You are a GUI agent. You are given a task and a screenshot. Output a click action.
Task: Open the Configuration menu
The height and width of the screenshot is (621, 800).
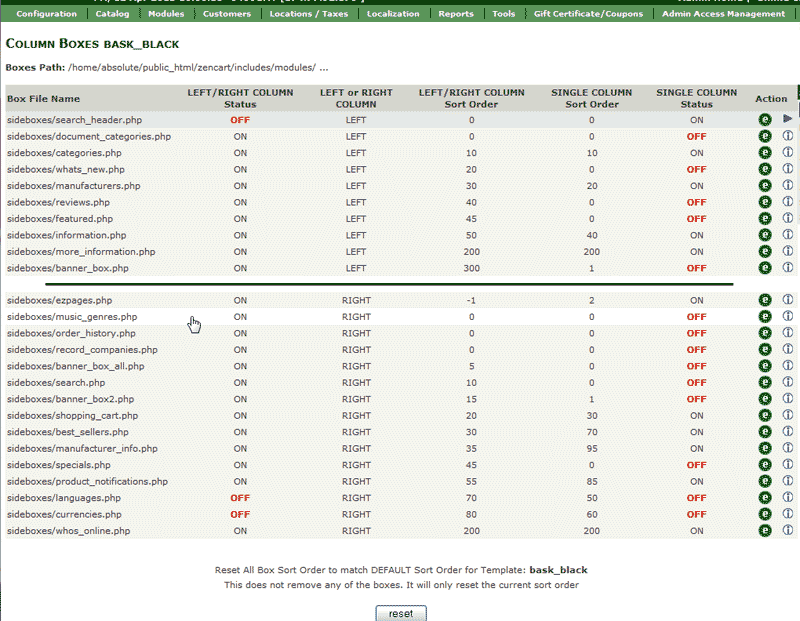(47, 14)
